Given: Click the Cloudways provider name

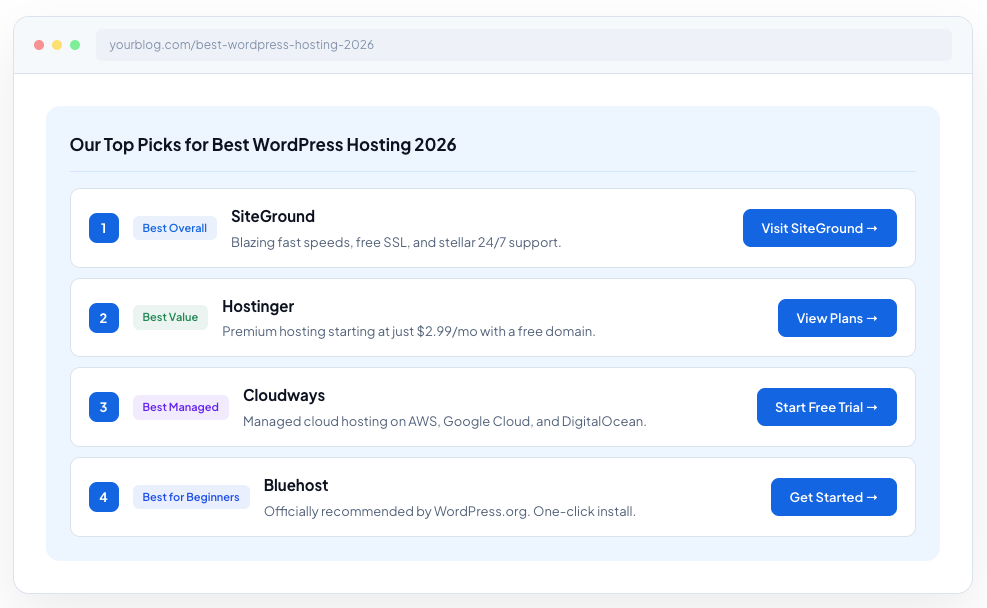Looking at the screenshot, I should (x=284, y=396).
